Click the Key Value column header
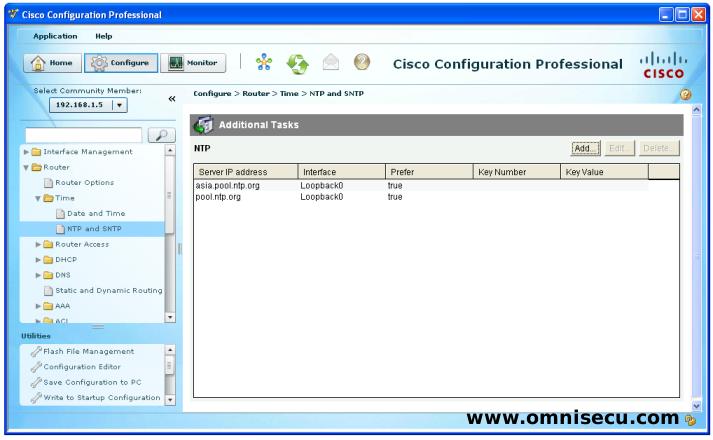This screenshot has height=440, width=713. tap(604, 172)
